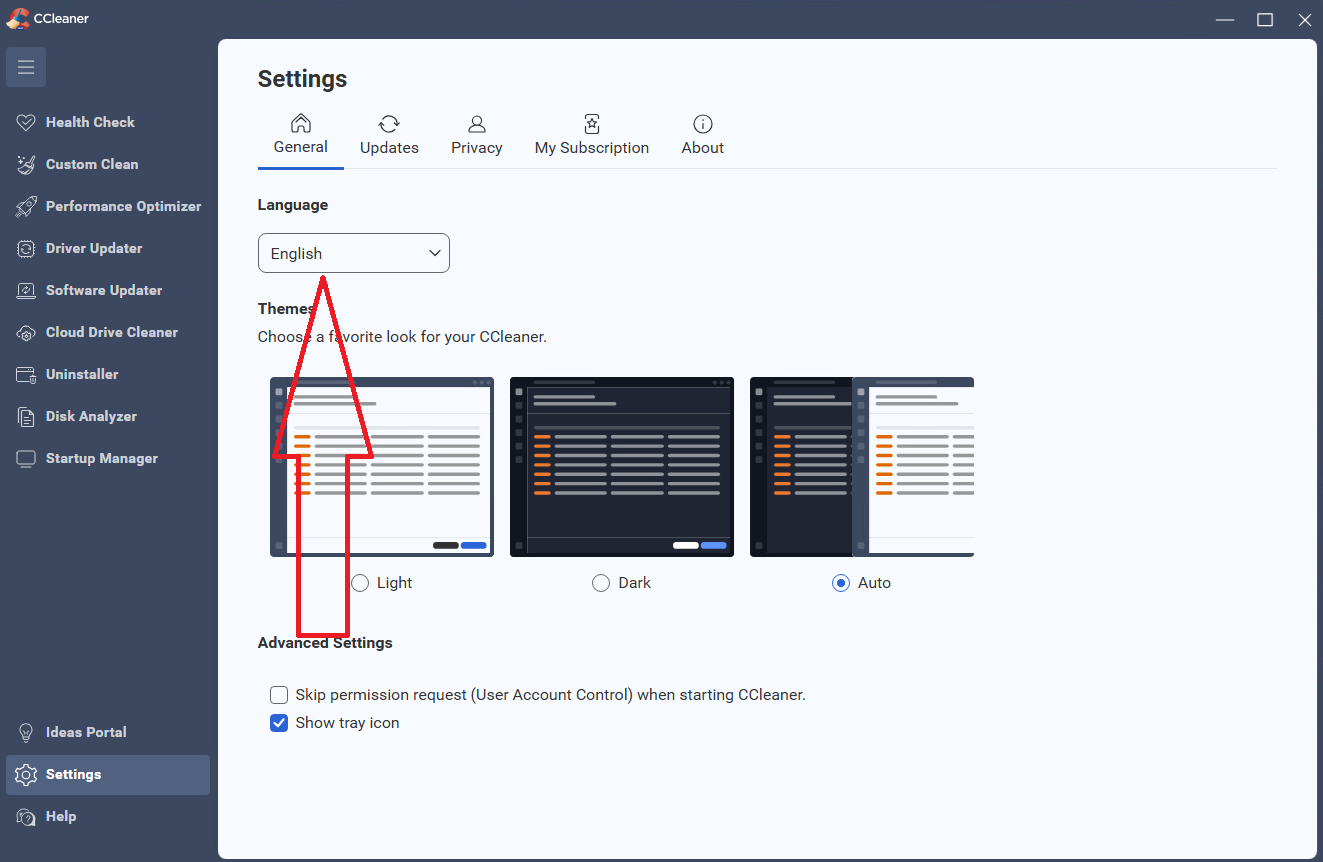Image resolution: width=1323 pixels, height=862 pixels.
Task: Select the Driver Updater chip icon
Action: pos(26,248)
